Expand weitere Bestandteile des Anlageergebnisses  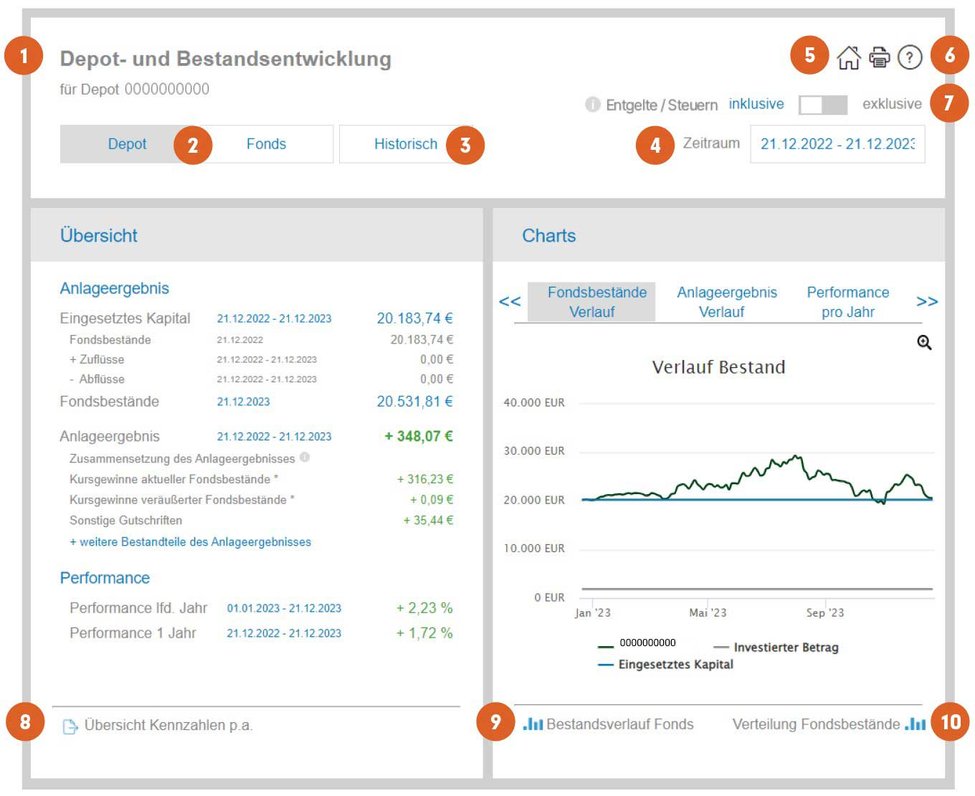pyautogui.click(x=190, y=542)
